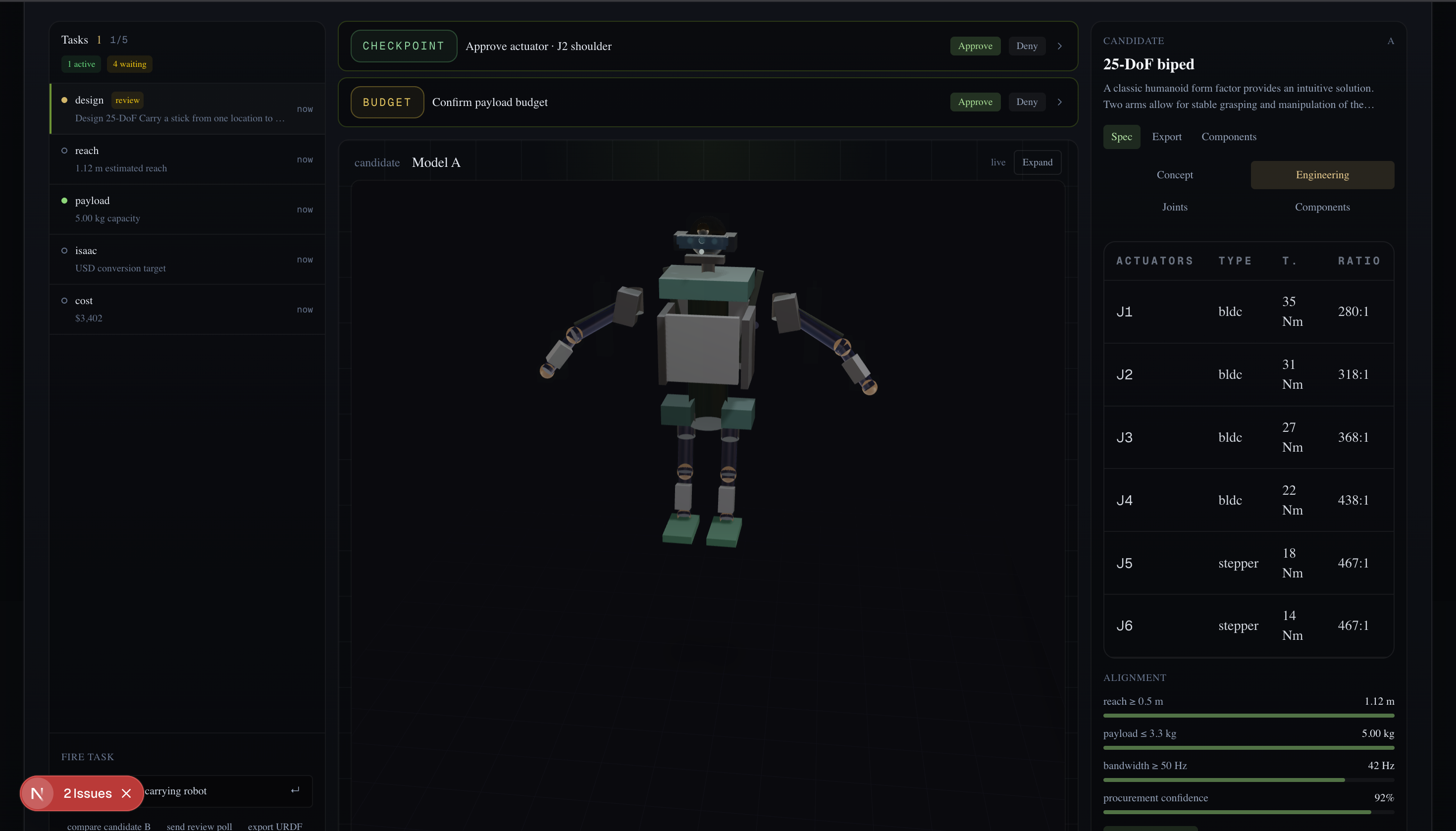Image resolution: width=1456 pixels, height=831 pixels.
Task: Expand the Budget row chevron
Action: point(1059,102)
